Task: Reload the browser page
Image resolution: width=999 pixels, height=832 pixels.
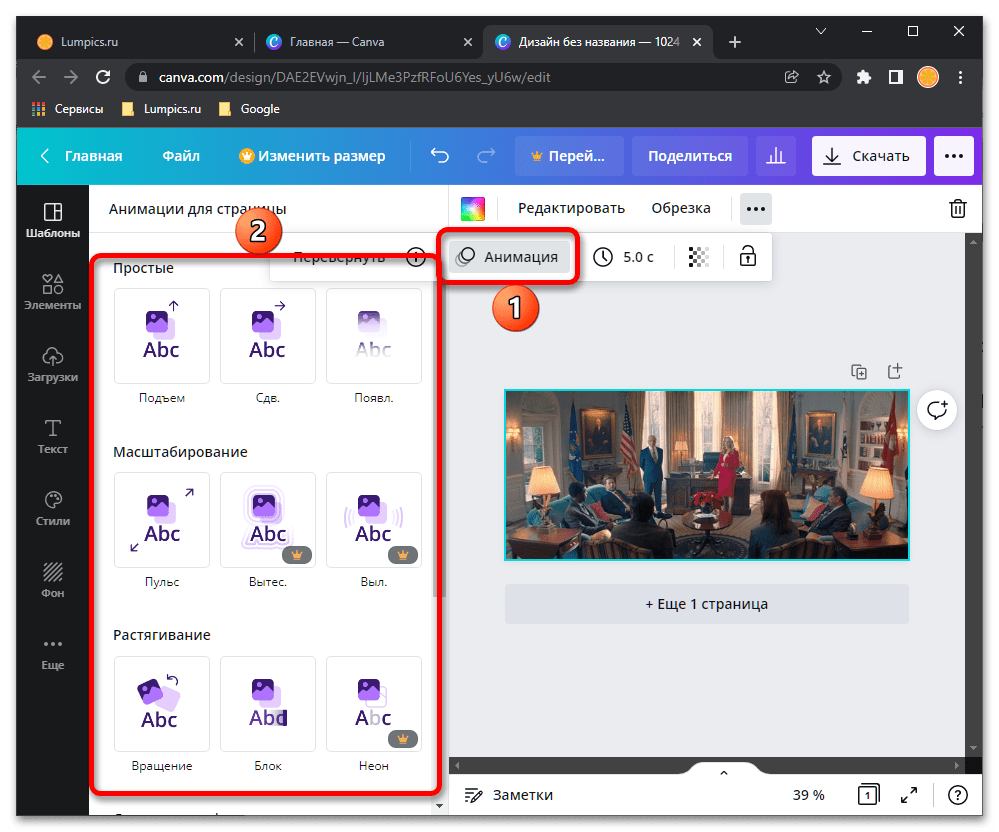Action: (x=103, y=77)
